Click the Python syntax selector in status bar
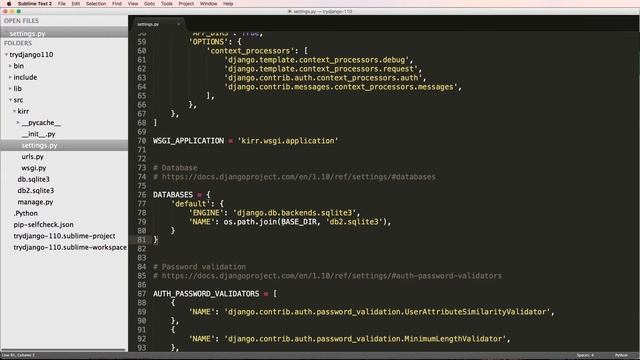 (621, 356)
